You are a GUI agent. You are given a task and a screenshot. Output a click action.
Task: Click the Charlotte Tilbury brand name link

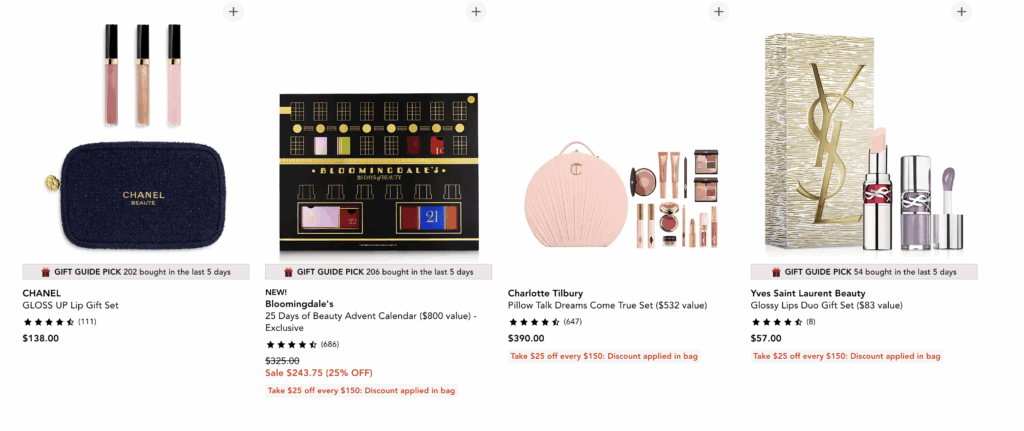tap(545, 293)
